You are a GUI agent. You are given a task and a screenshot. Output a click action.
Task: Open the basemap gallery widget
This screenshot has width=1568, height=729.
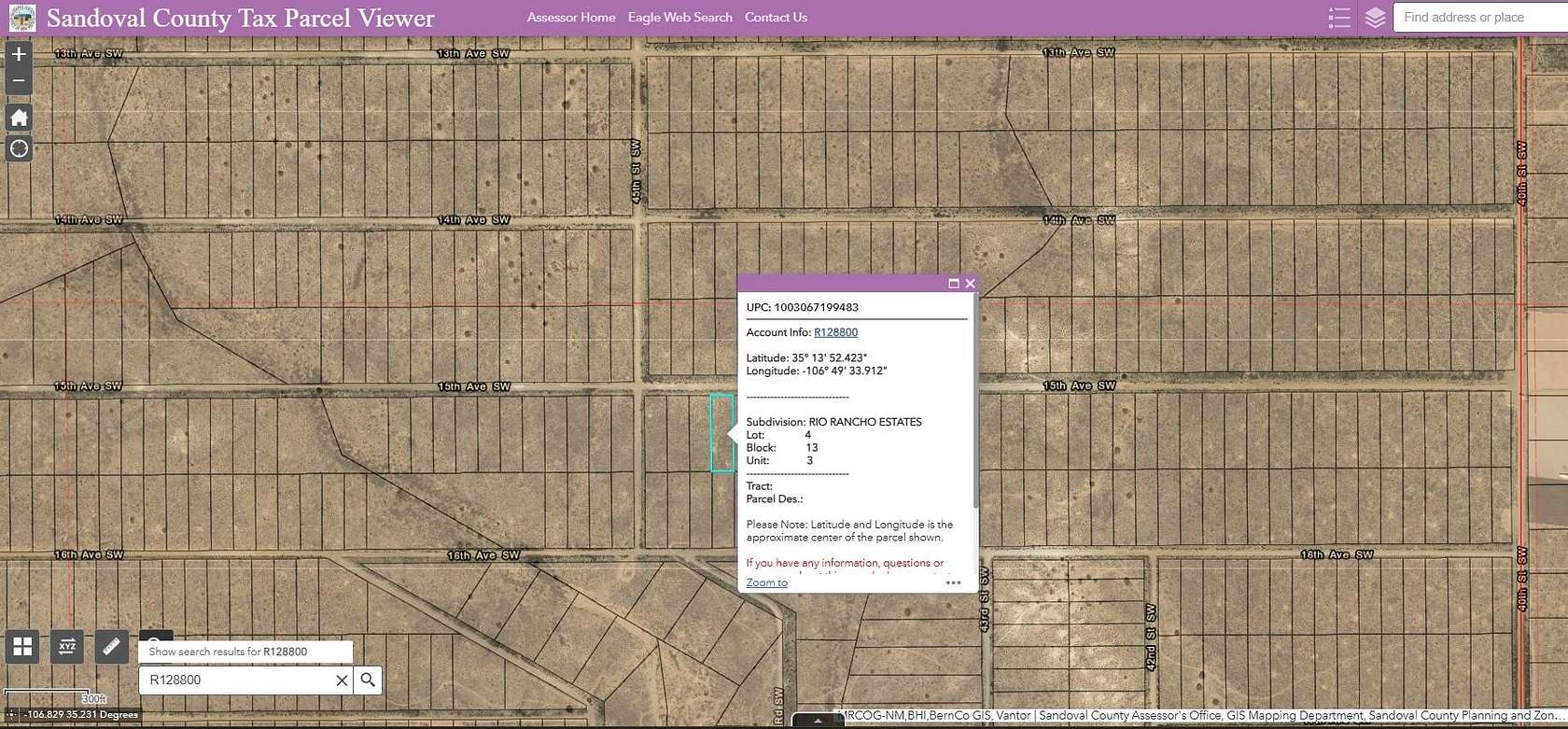[22, 646]
